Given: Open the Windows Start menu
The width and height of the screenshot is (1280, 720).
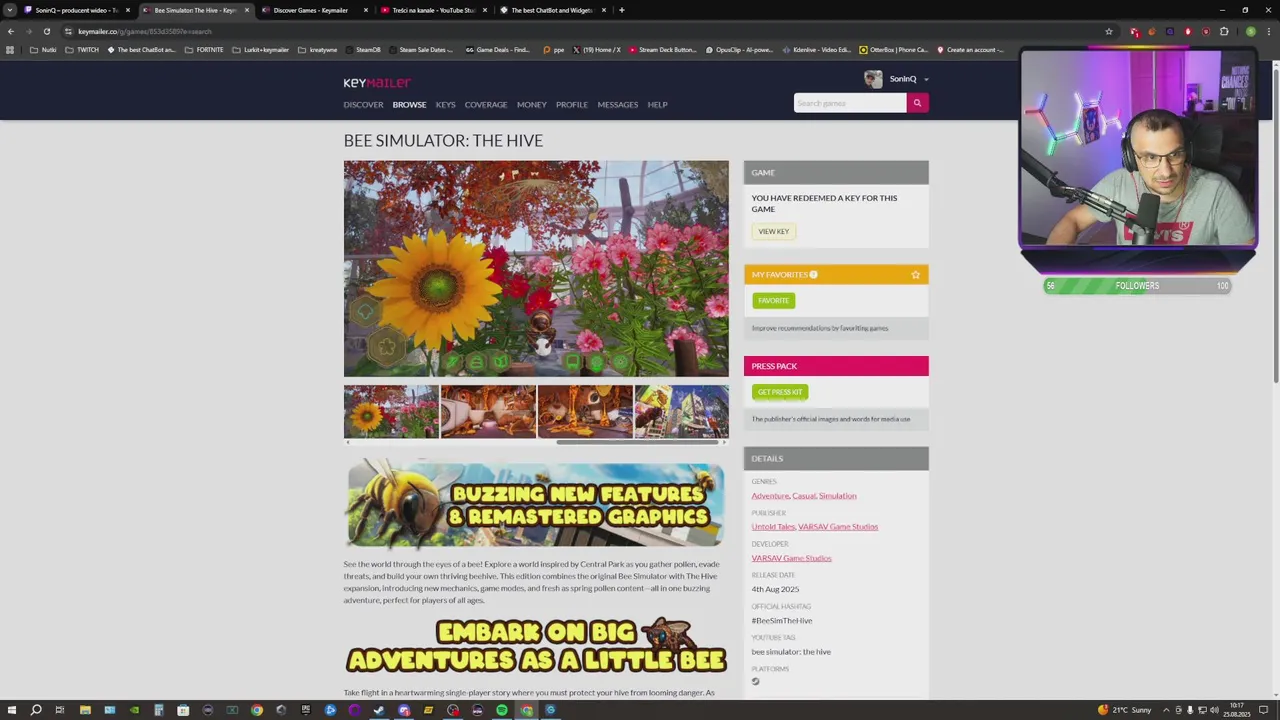Looking at the screenshot, I should click(11, 710).
